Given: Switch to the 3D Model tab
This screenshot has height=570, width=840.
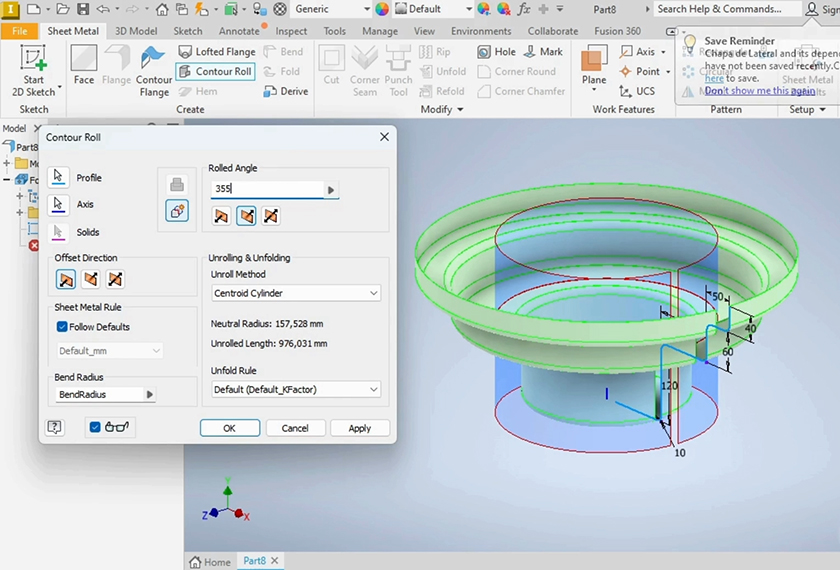Looking at the screenshot, I should (x=136, y=31).
